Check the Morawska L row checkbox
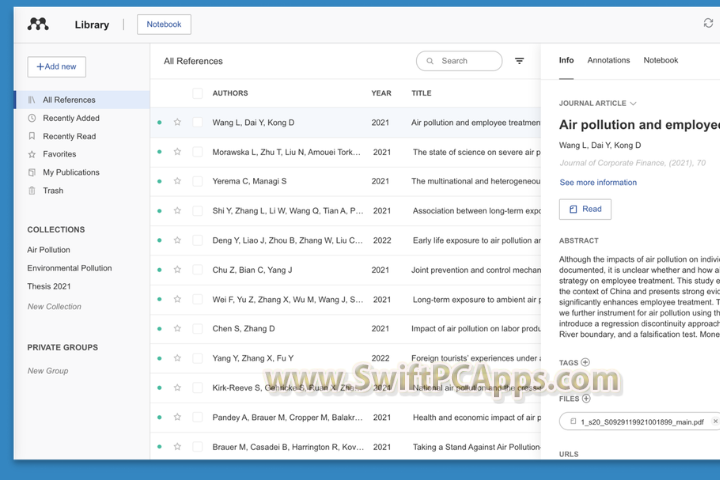Screen dimensions: 720x480 tap(197, 152)
